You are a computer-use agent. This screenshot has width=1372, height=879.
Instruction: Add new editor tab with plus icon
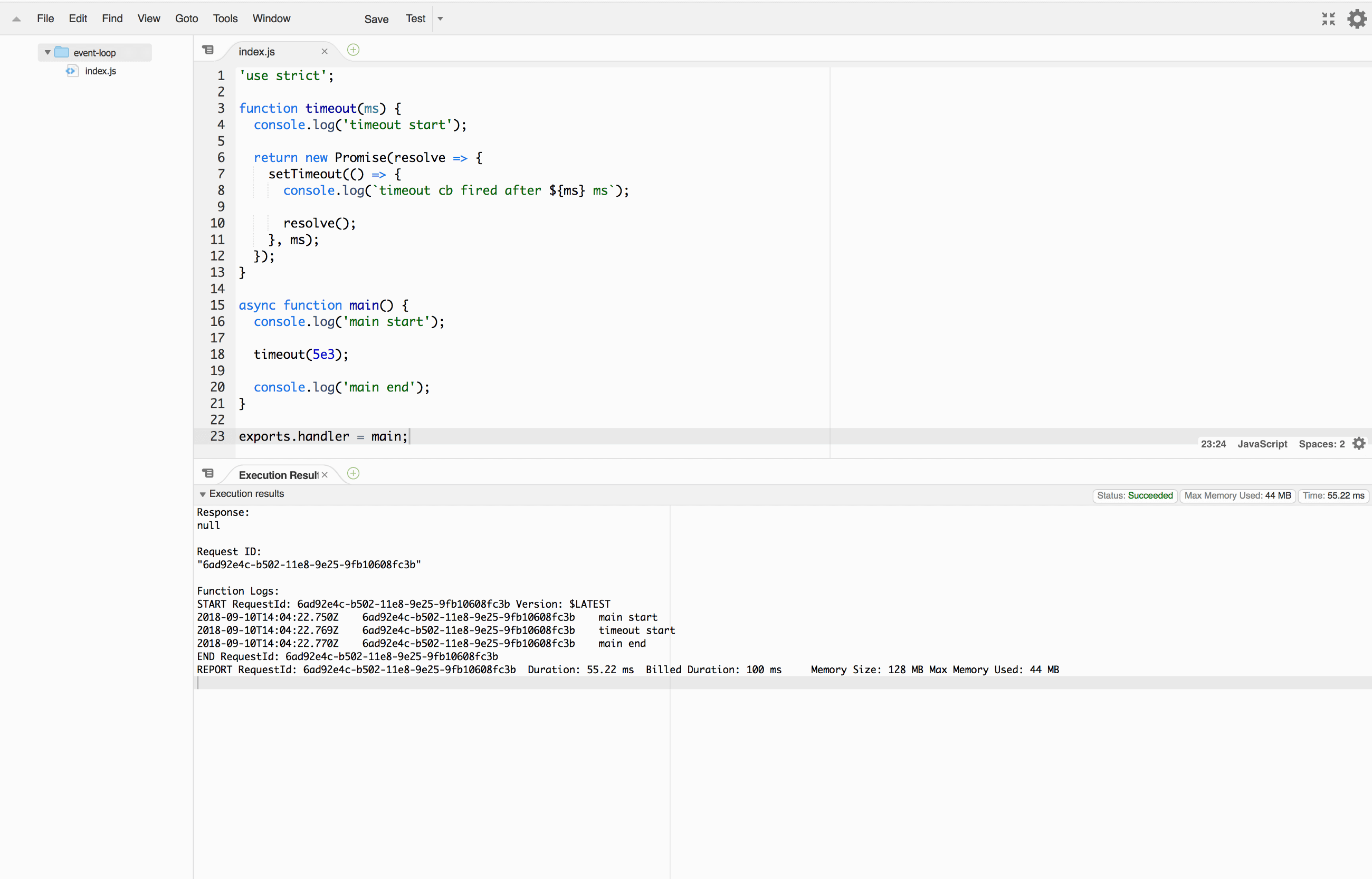tap(353, 50)
